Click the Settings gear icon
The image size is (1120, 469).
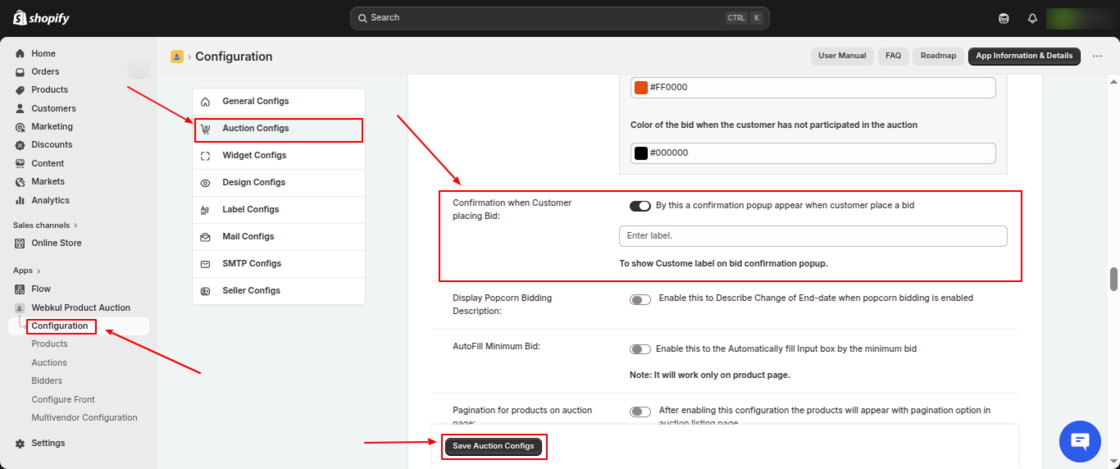[20, 443]
